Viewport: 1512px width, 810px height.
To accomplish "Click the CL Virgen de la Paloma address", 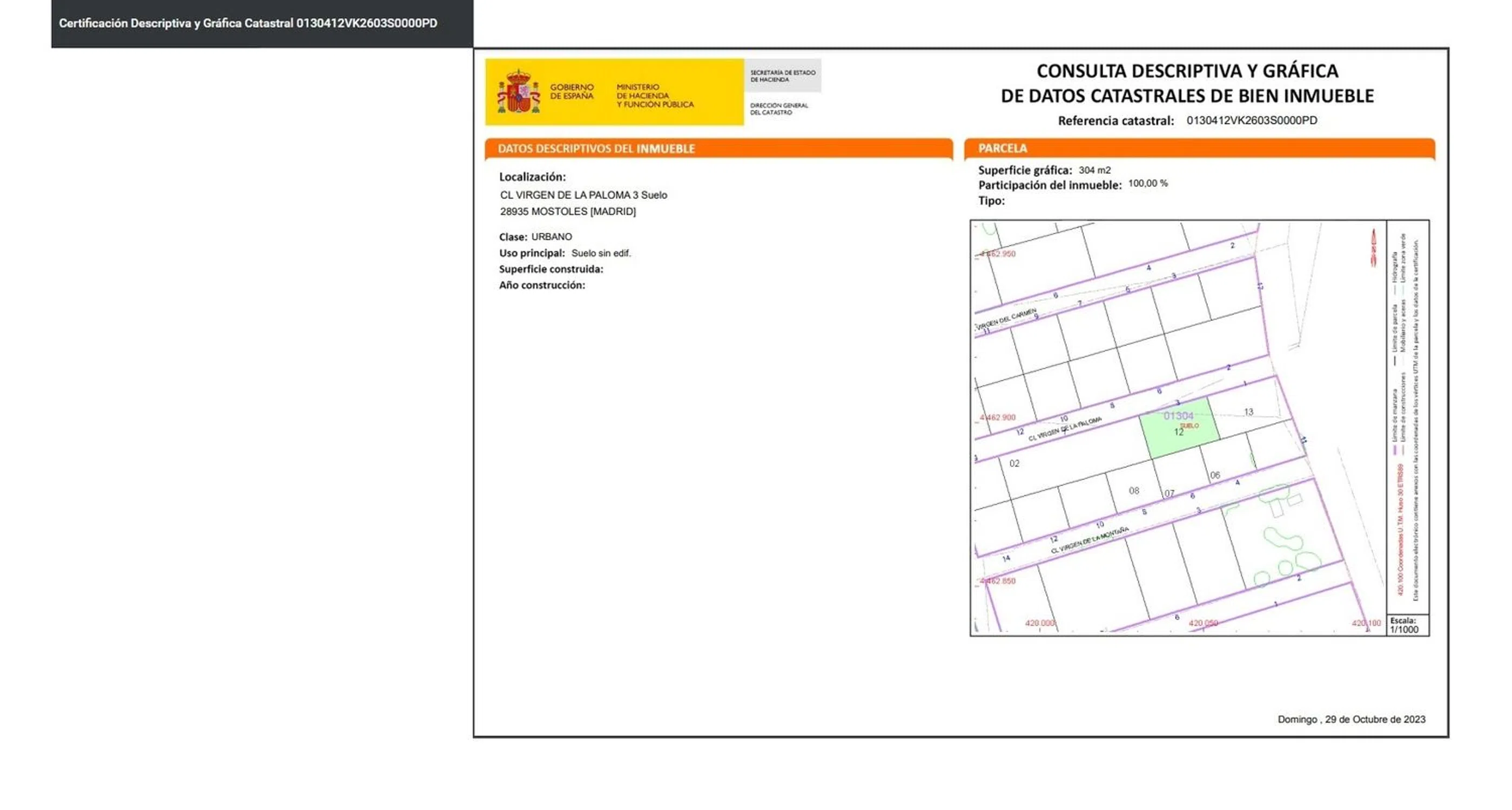I will tap(583, 195).
